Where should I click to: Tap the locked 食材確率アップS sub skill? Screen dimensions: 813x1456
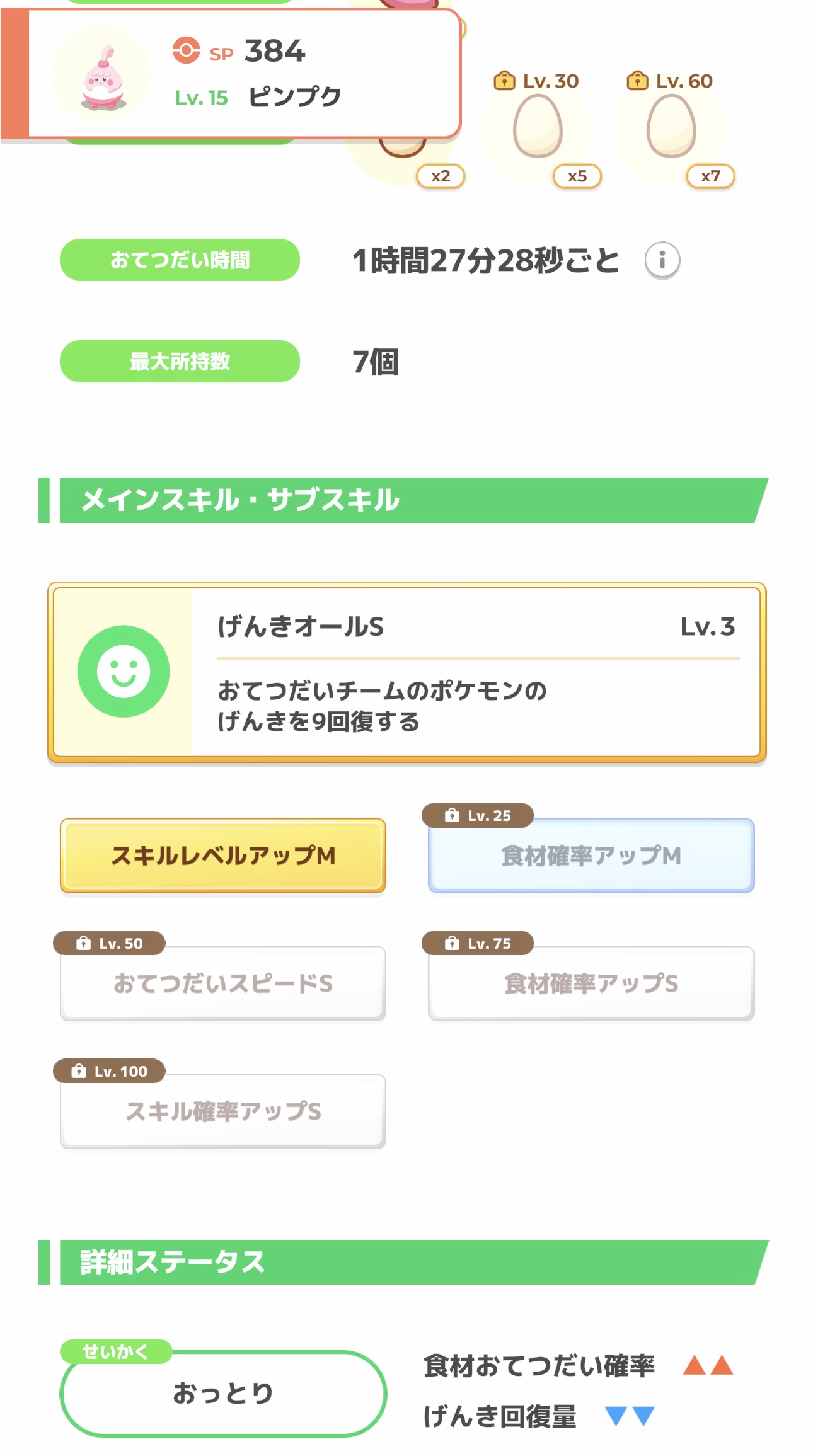click(x=591, y=983)
